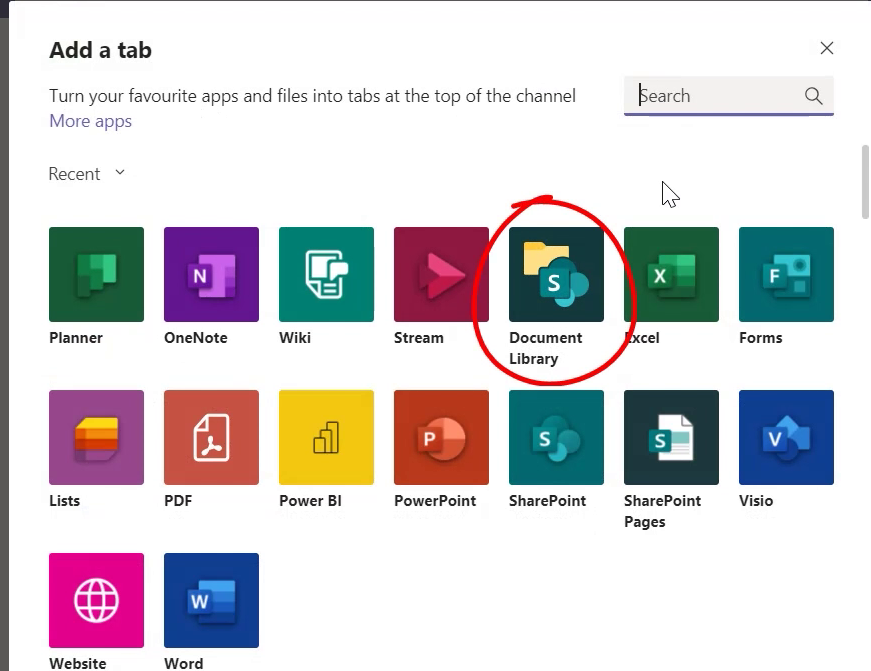Click the Planner label text

point(76,338)
